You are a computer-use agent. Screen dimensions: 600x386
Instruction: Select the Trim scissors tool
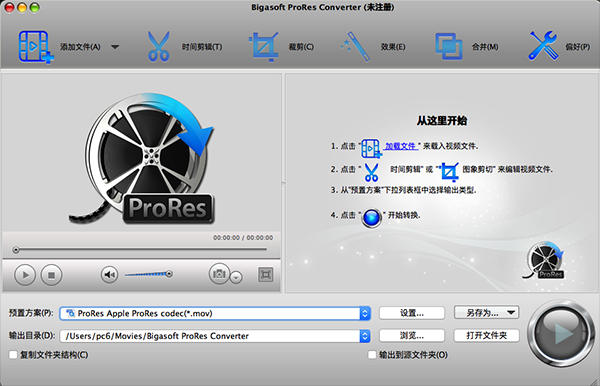point(158,47)
